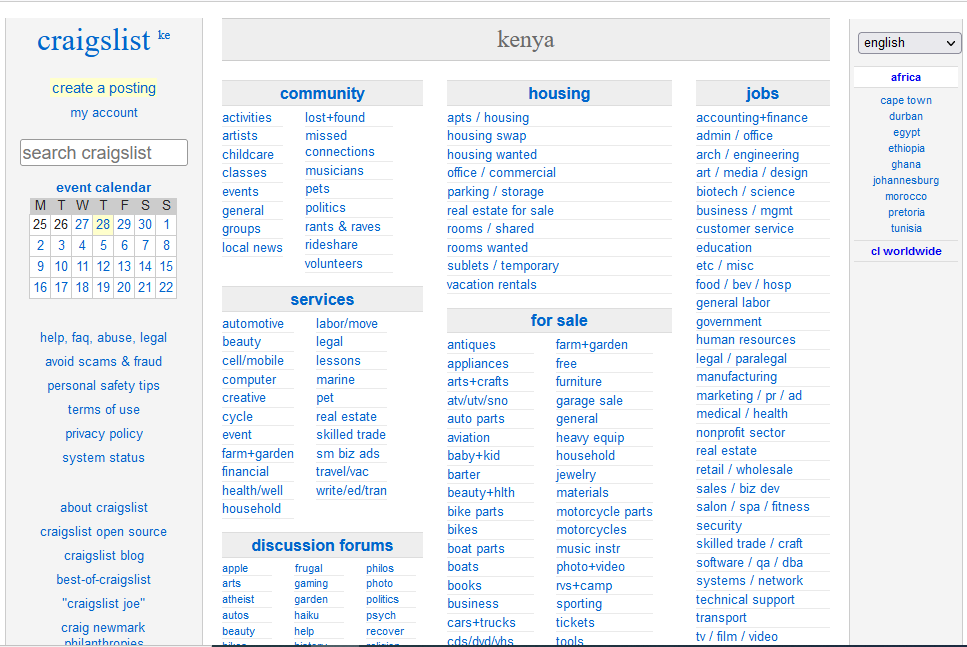This screenshot has height=647, width=967.
Task: Open the housing section heading
Action: pos(559,94)
